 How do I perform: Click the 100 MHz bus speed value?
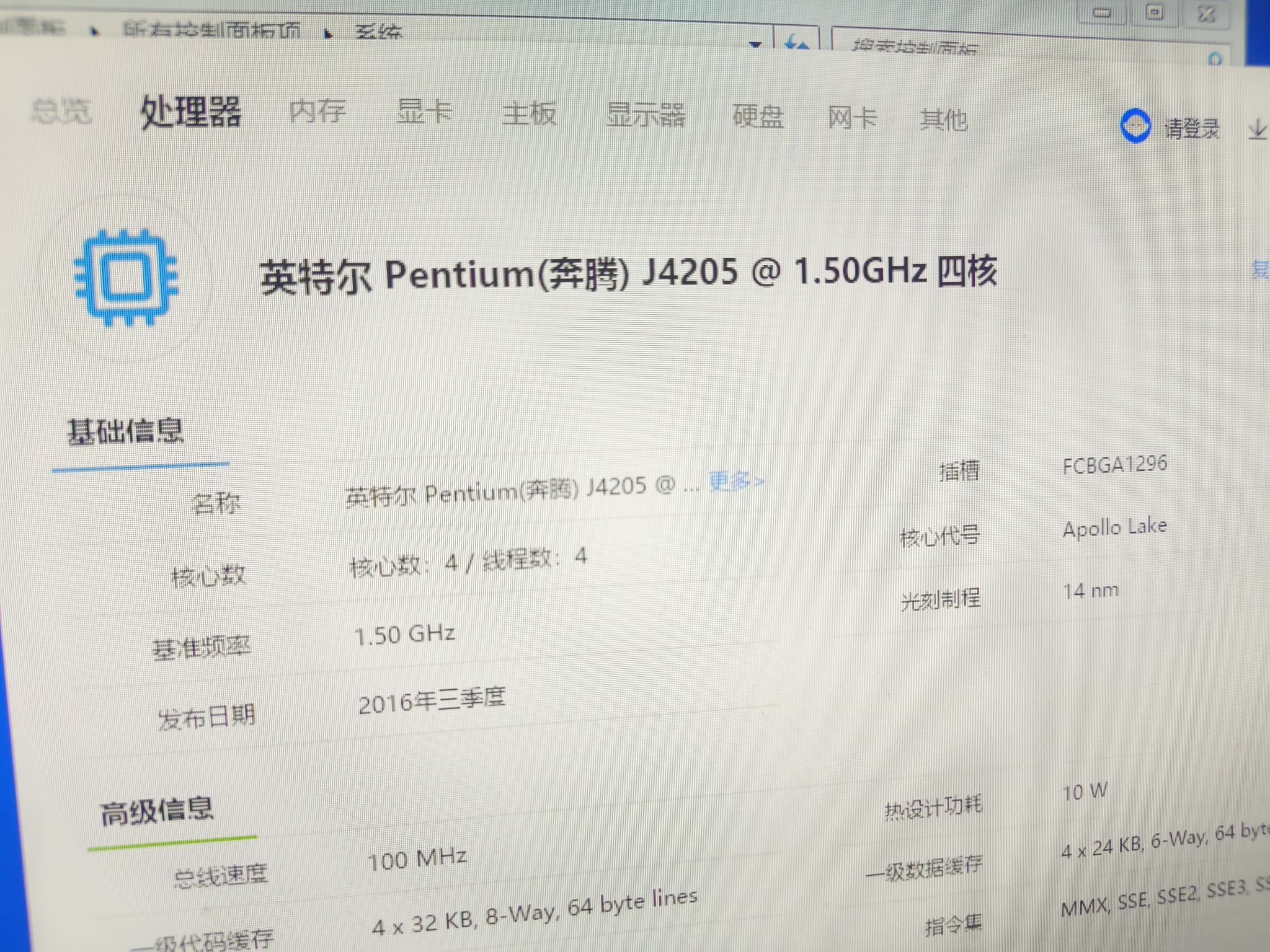pyautogui.click(x=417, y=859)
